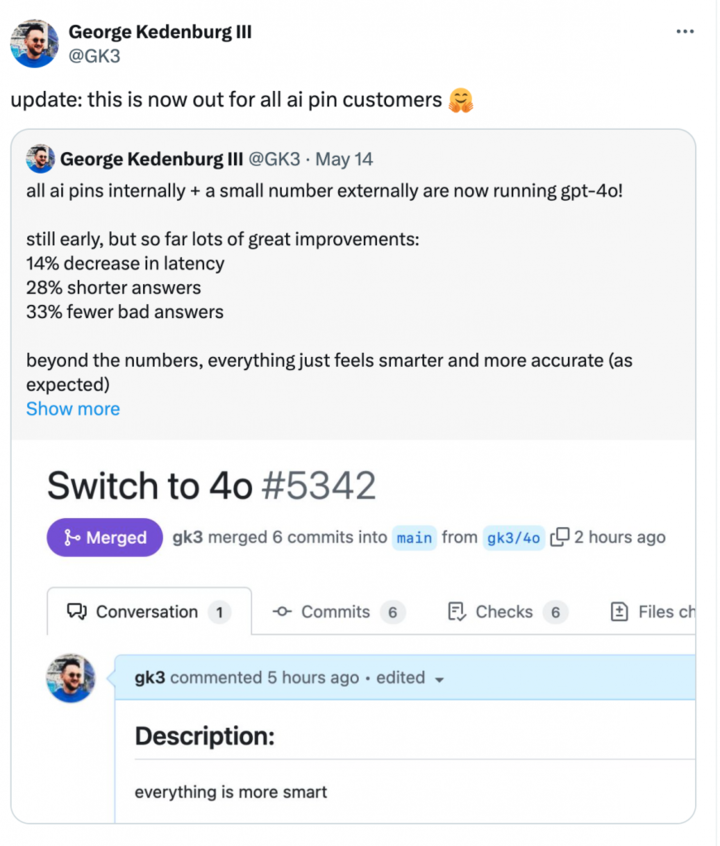Click the small avatar in quoted tweet
Viewport: 720px width, 846px height.
[40, 159]
